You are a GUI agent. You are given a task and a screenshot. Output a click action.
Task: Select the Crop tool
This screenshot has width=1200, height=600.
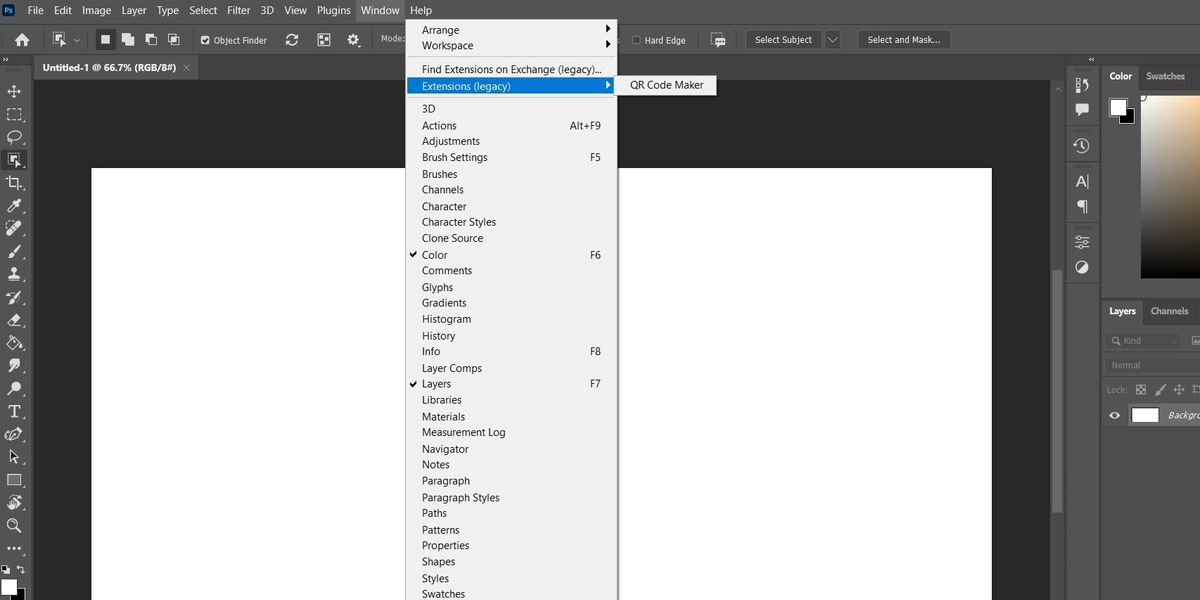(x=14, y=183)
